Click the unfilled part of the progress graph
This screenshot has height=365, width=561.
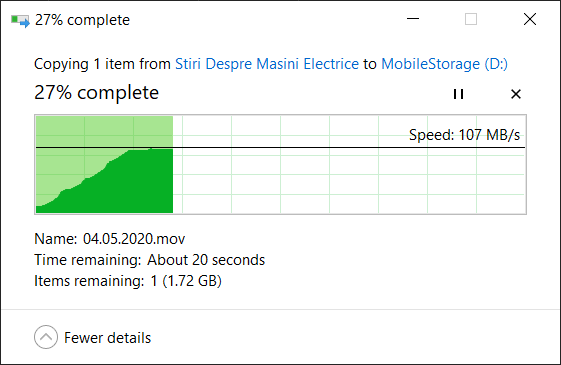coord(349,179)
